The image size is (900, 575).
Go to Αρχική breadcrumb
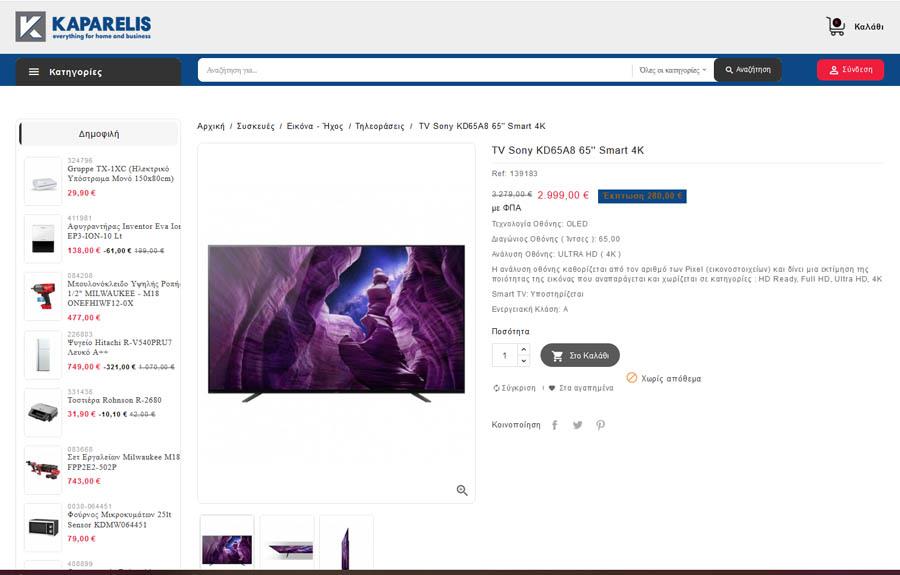tap(211, 126)
